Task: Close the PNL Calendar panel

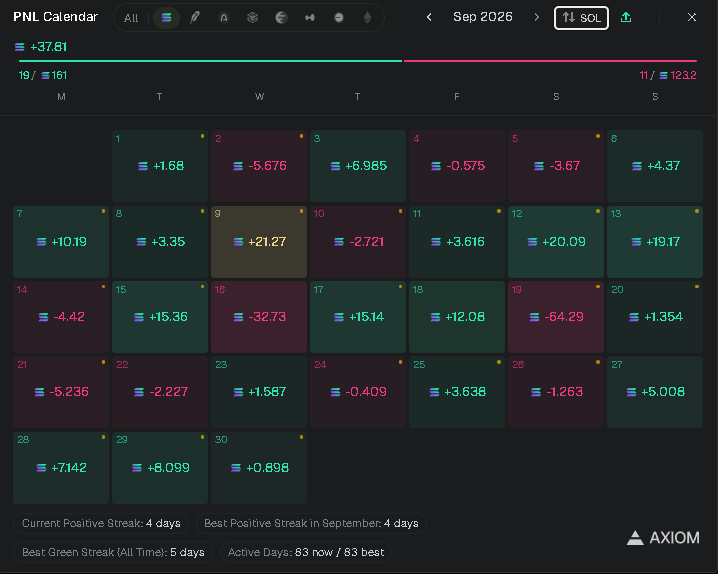Action: (692, 17)
